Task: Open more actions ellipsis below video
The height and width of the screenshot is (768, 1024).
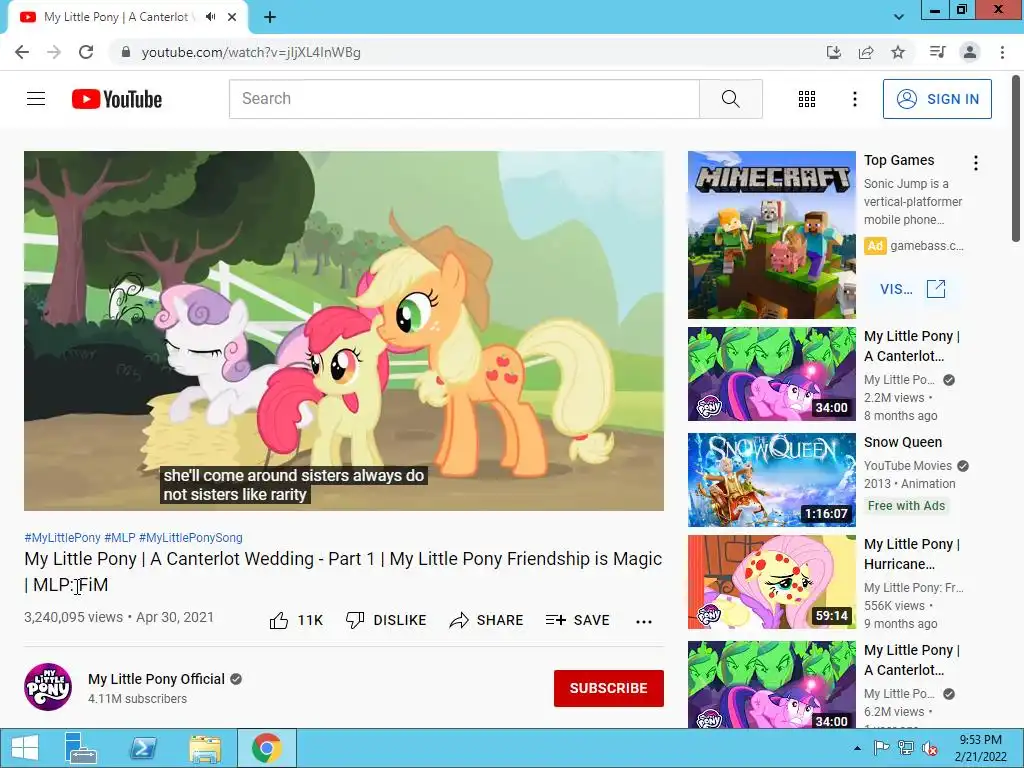Action: [644, 621]
